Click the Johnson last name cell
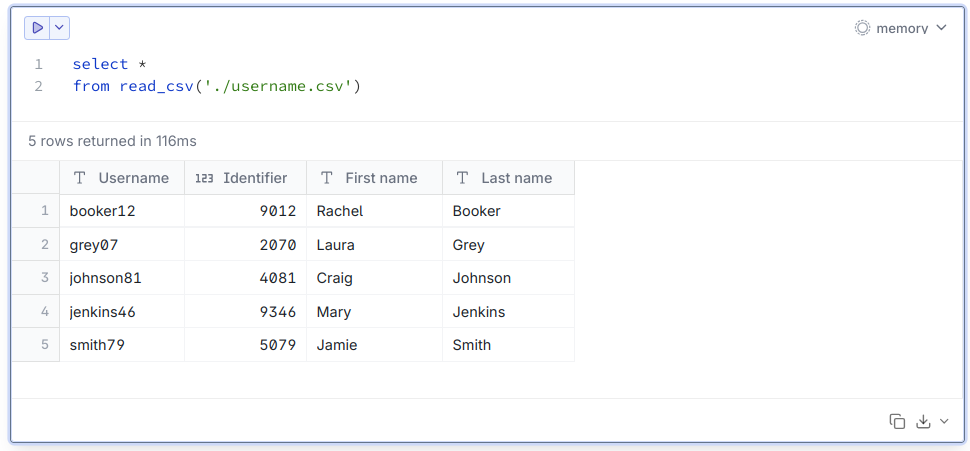 509,278
